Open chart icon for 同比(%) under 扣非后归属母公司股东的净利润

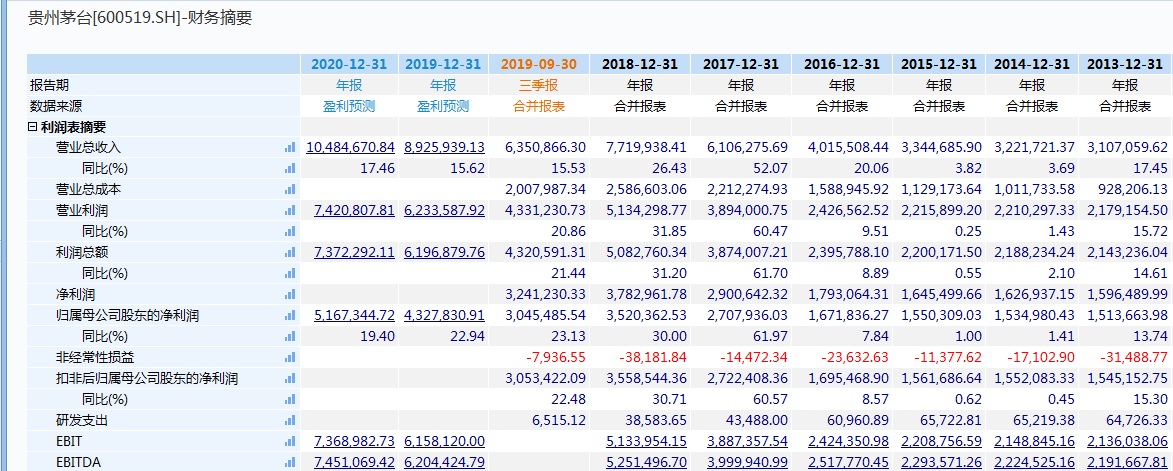click(290, 400)
